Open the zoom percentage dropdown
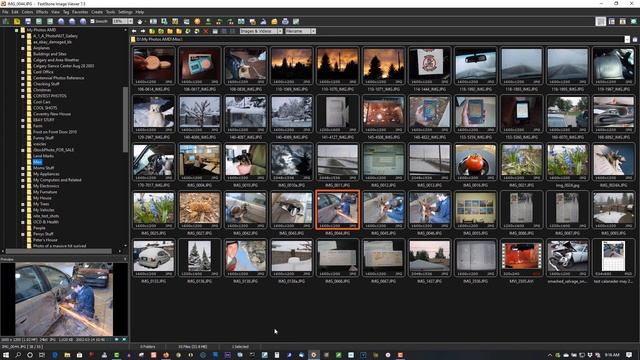 click(x=130, y=21)
